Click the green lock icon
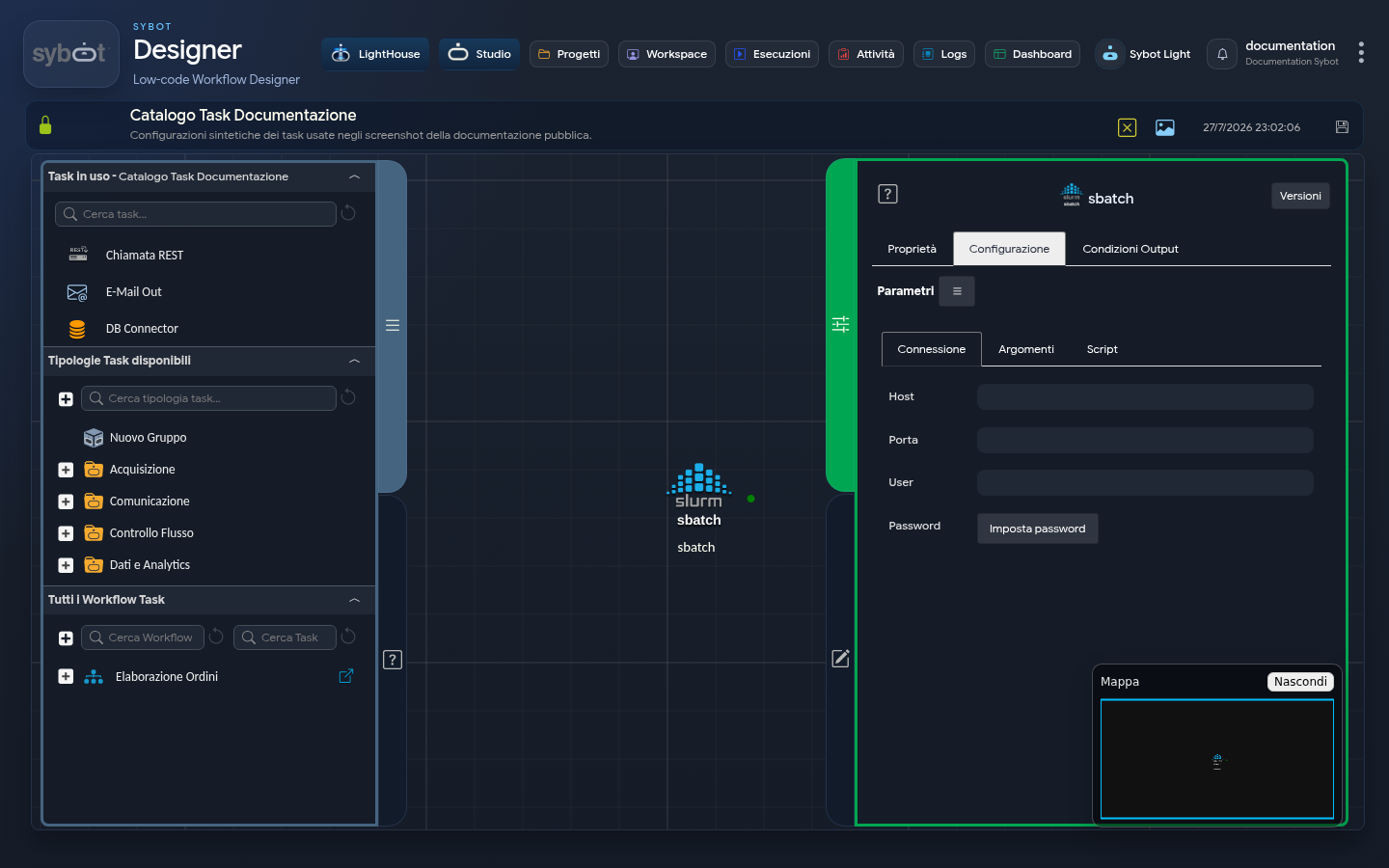Screen dimensions: 1389x868 [45, 125]
